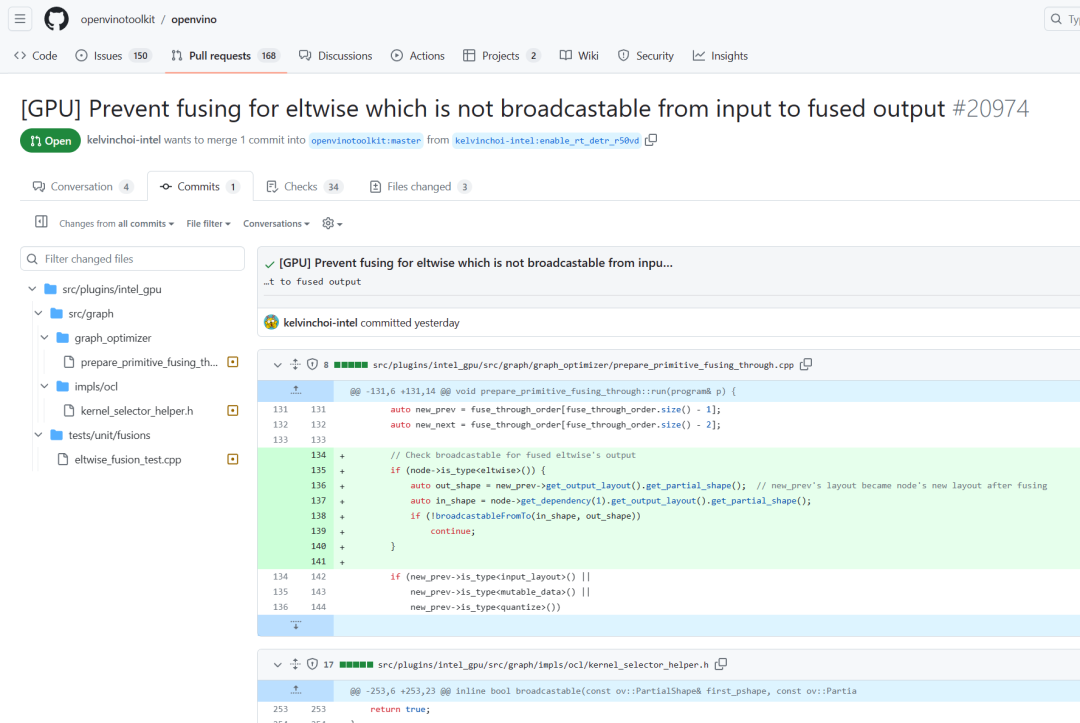Open the openvinotoolkit organization link
1080x723 pixels.
point(118,19)
